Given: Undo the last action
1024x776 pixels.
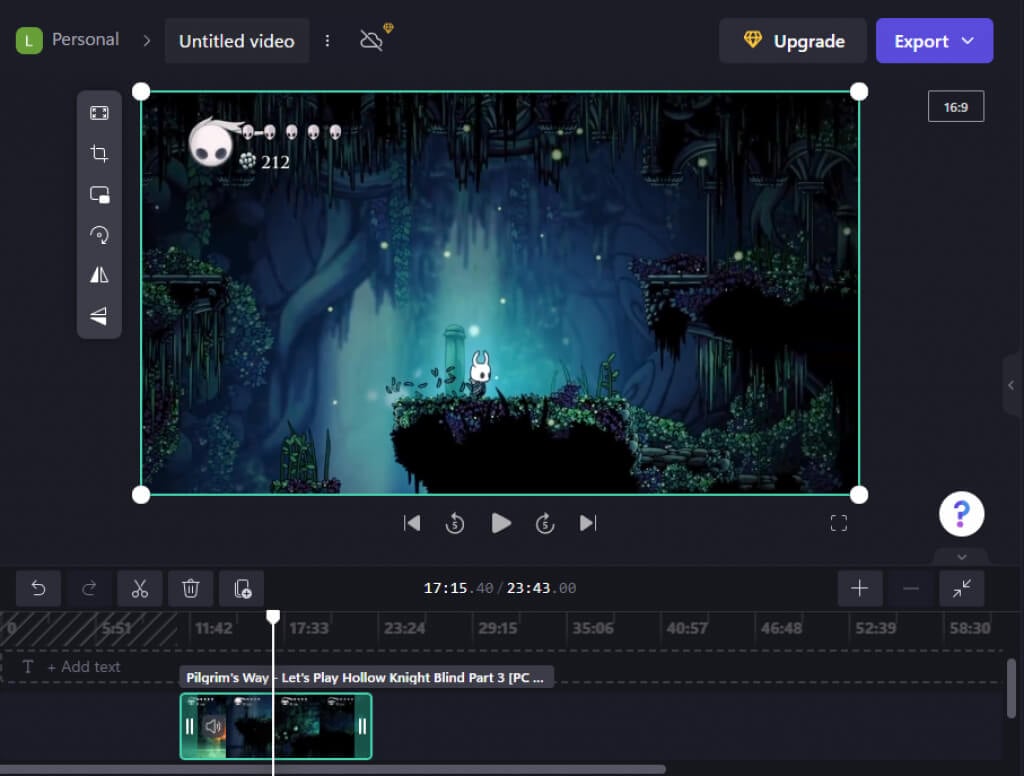Looking at the screenshot, I should click(x=39, y=589).
